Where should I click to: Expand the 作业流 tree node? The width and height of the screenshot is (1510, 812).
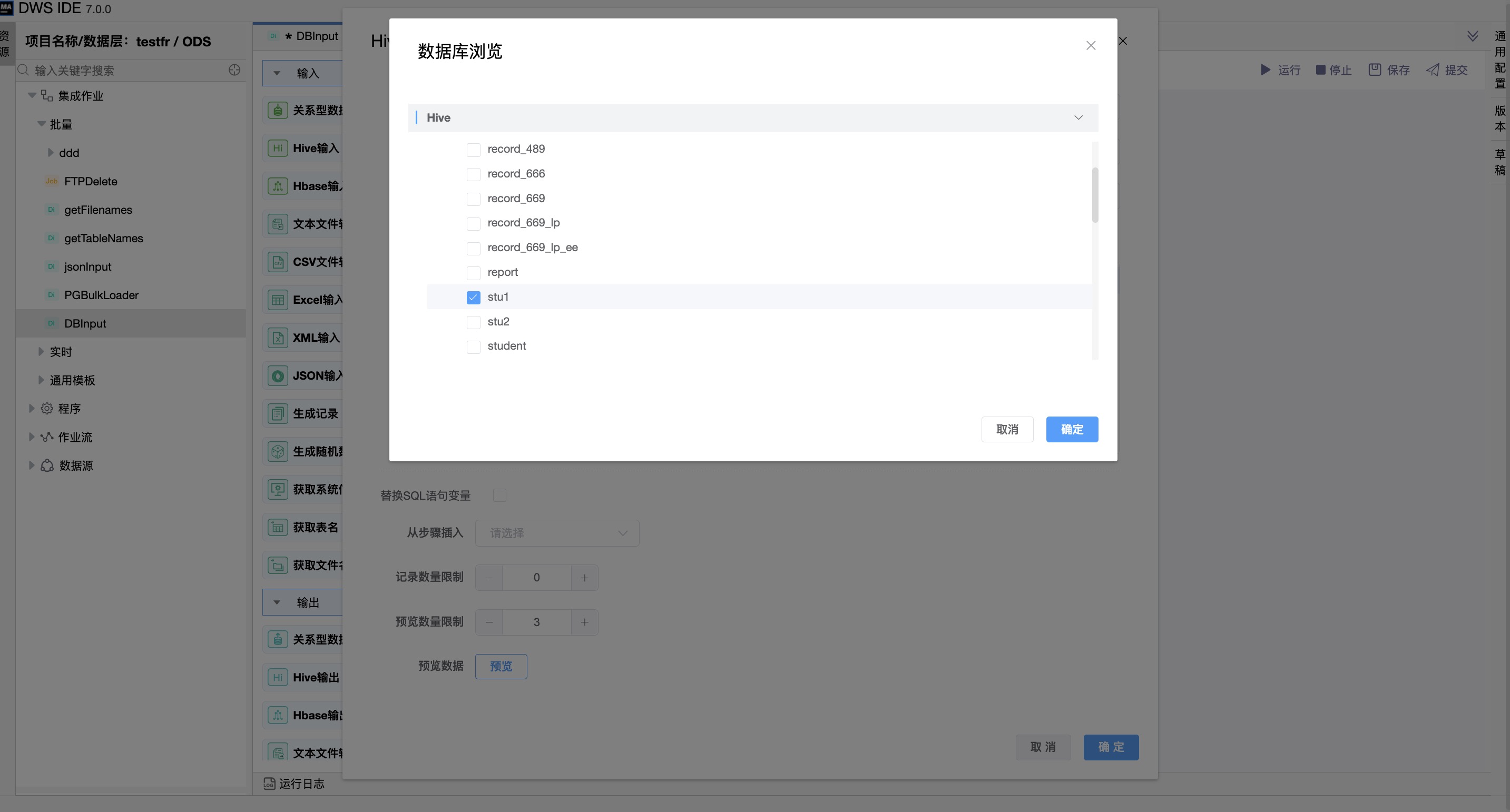pos(32,437)
